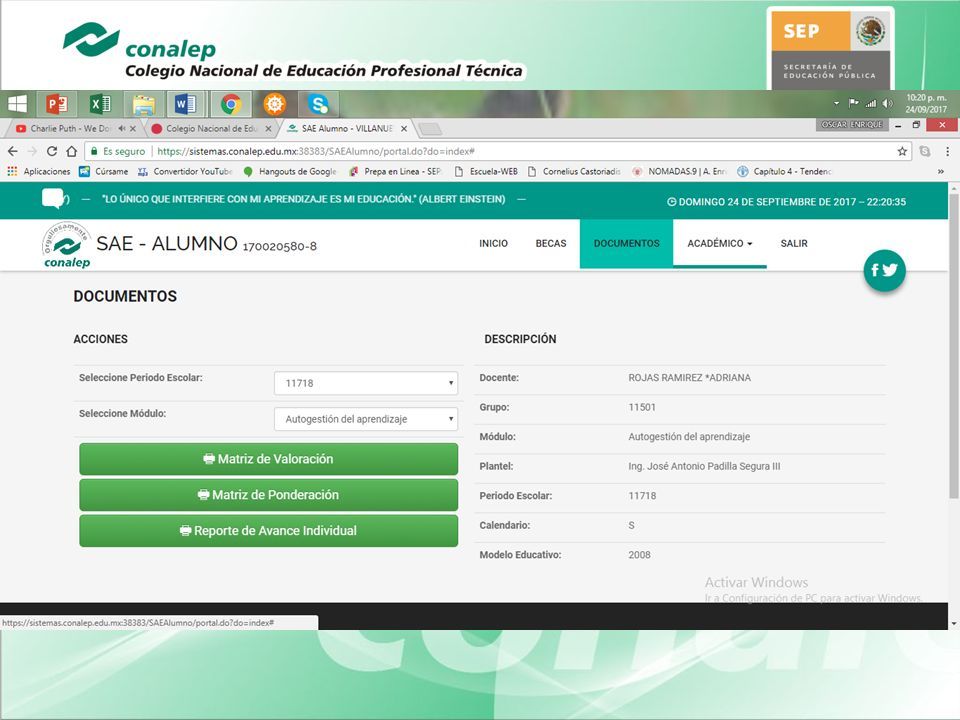This screenshot has height=720, width=960.
Task: Open the Seleccione Módulo dropdown
Action: point(366,419)
